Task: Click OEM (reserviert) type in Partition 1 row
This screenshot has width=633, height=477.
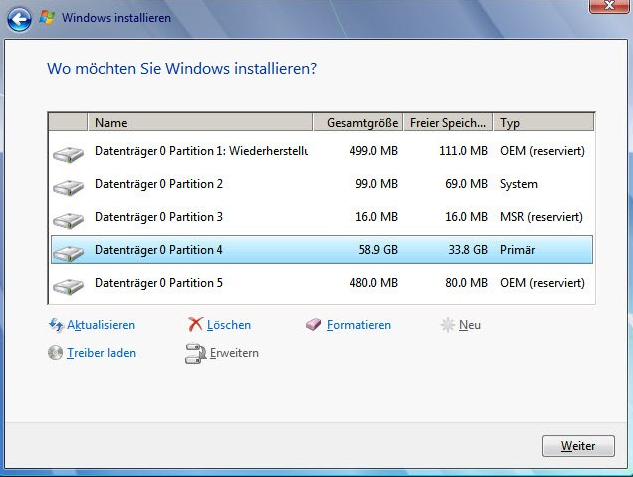Action: (542, 151)
